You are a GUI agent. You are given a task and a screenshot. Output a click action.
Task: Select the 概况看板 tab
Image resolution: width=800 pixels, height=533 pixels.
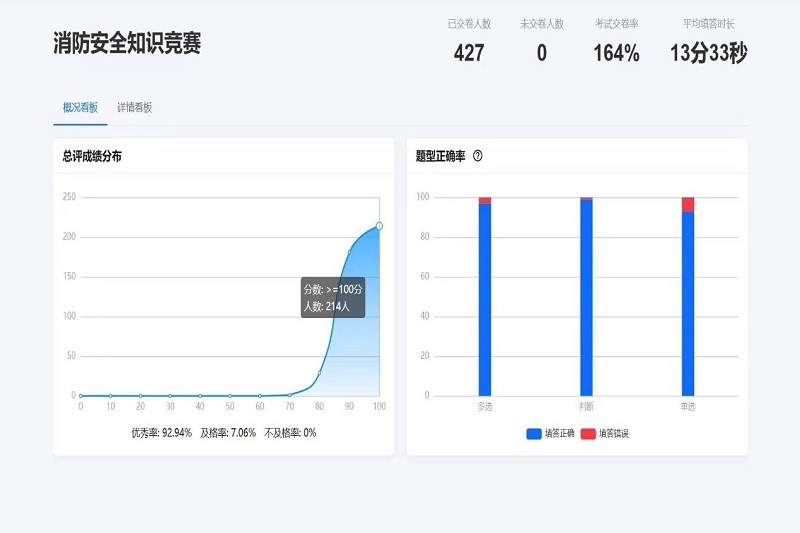point(80,107)
